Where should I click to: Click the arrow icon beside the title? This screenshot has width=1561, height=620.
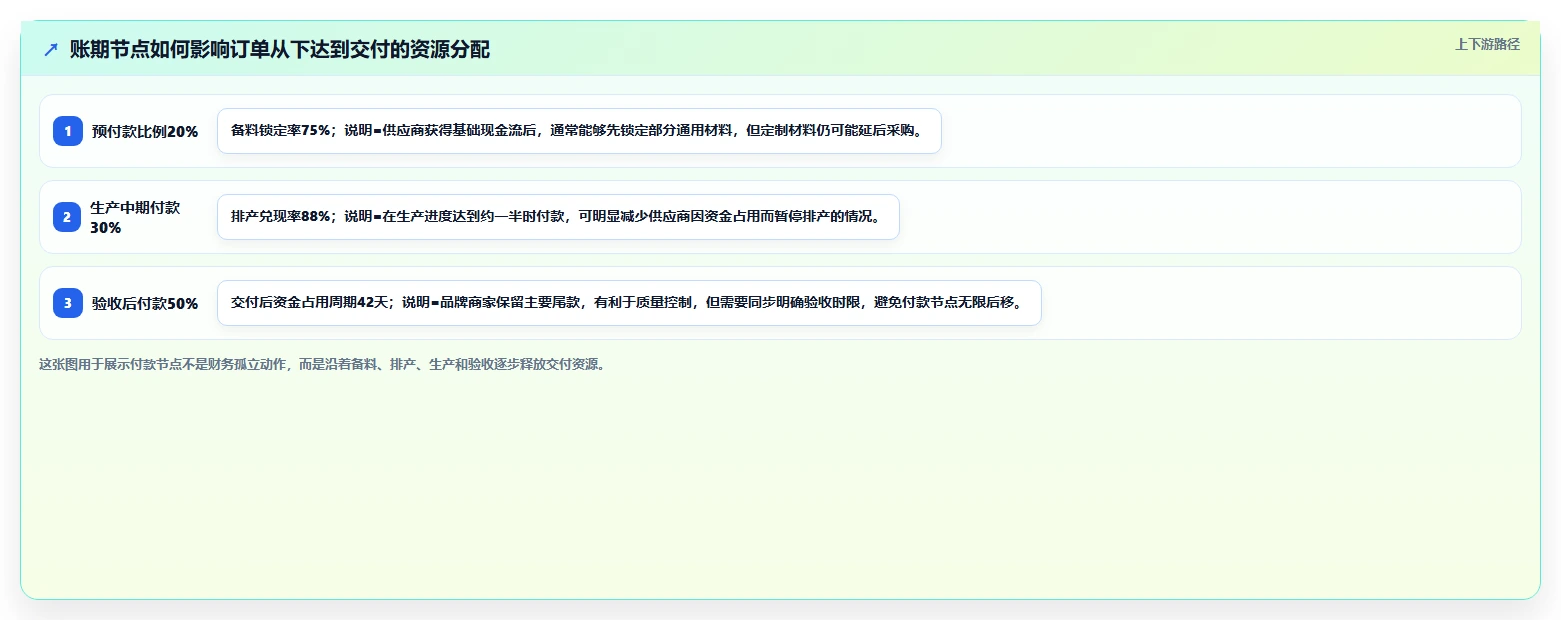click(51, 50)
